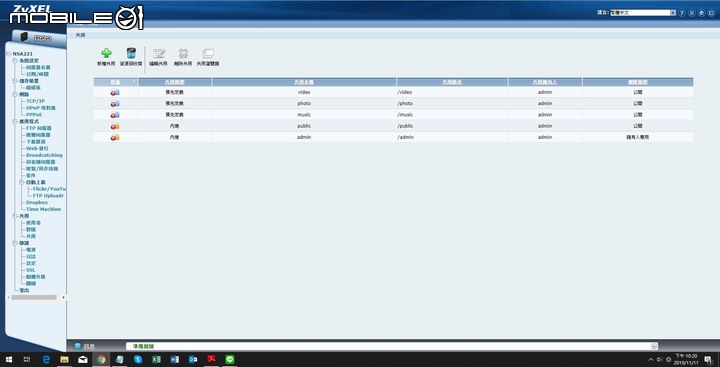This screenshot has width=720, height=367.
Task: Sort by the share type column header
Action: click(x=175, y=82)
